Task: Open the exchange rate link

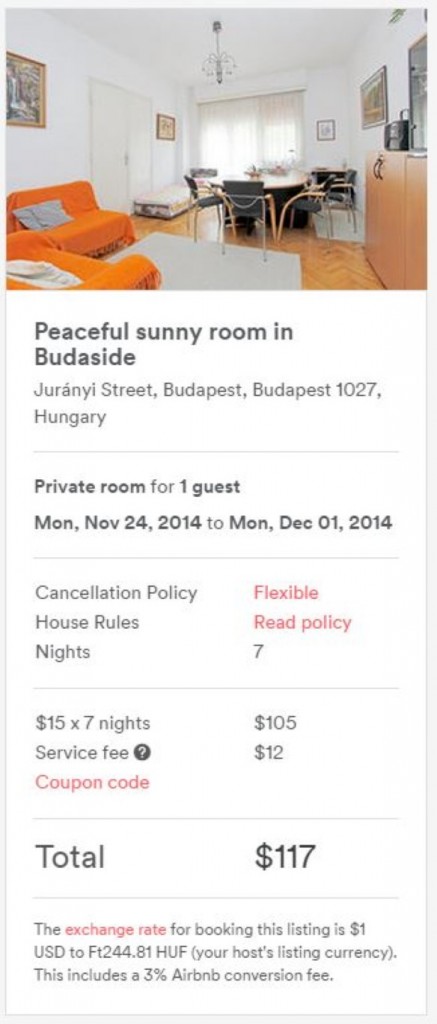Action: [115, 929]
